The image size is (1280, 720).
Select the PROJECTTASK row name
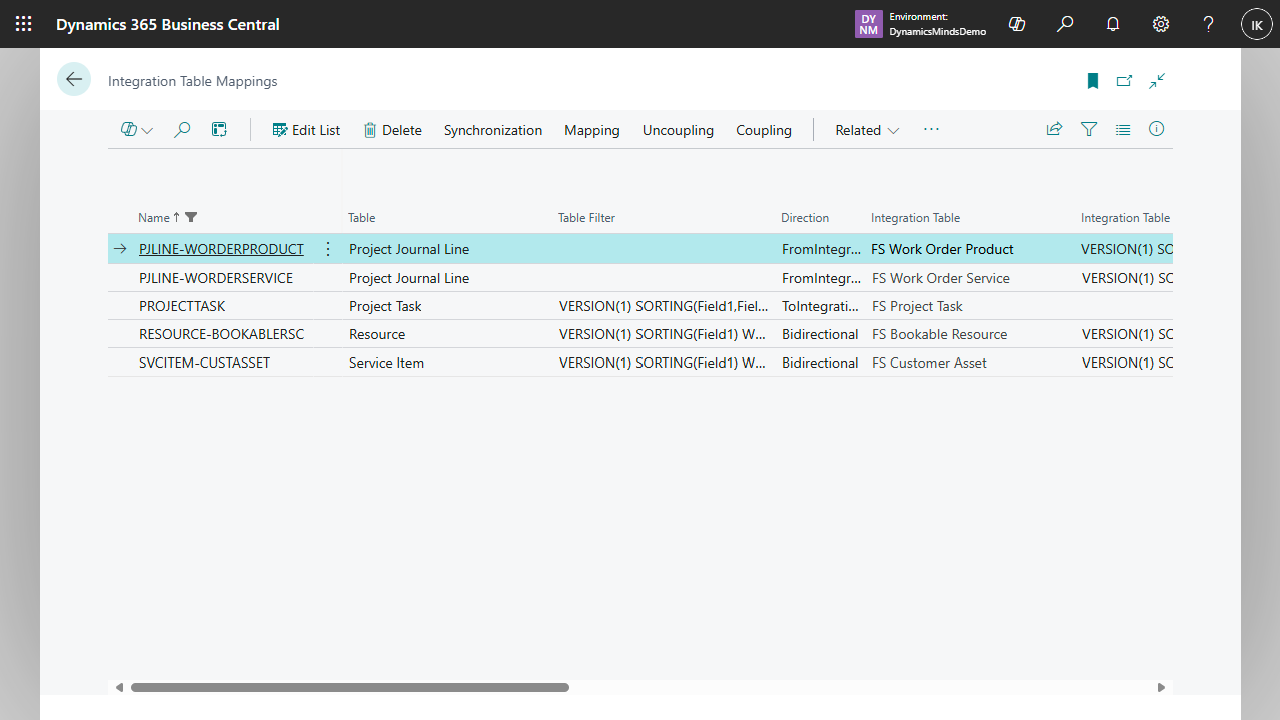(181, 306)
